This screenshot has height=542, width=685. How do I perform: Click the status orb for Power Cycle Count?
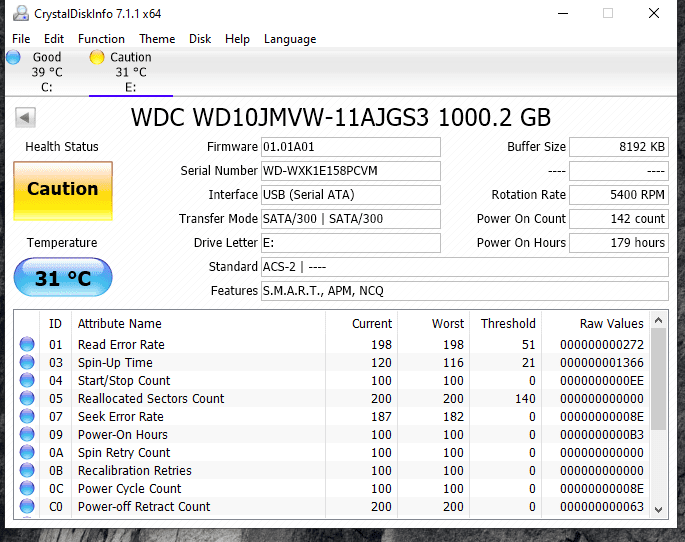click(x=27, y=488)
